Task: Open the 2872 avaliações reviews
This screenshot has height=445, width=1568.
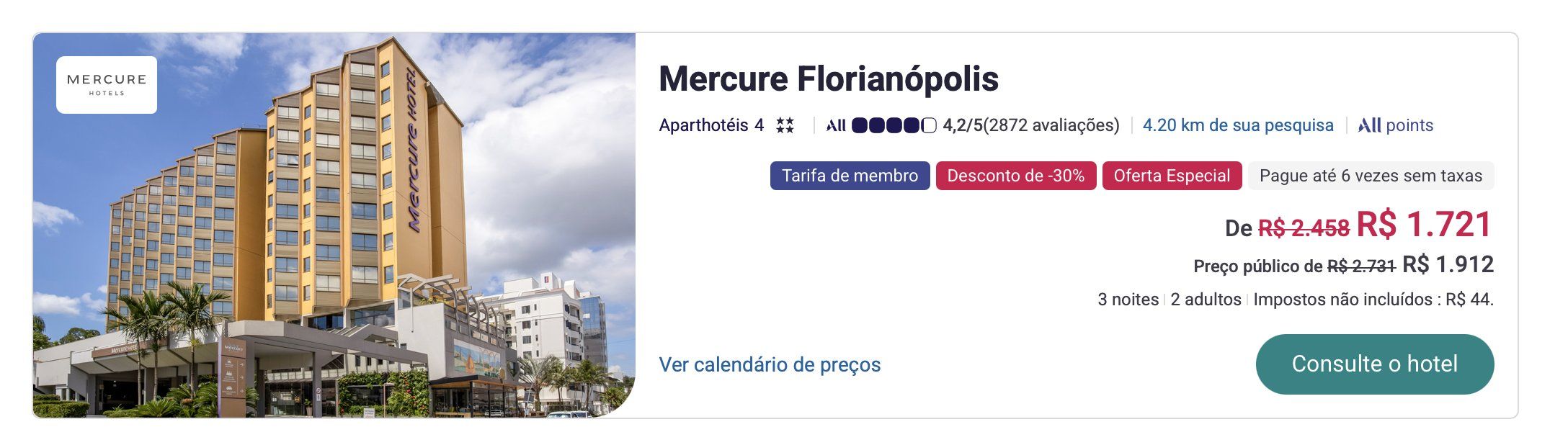Action: coord(1052,126)
